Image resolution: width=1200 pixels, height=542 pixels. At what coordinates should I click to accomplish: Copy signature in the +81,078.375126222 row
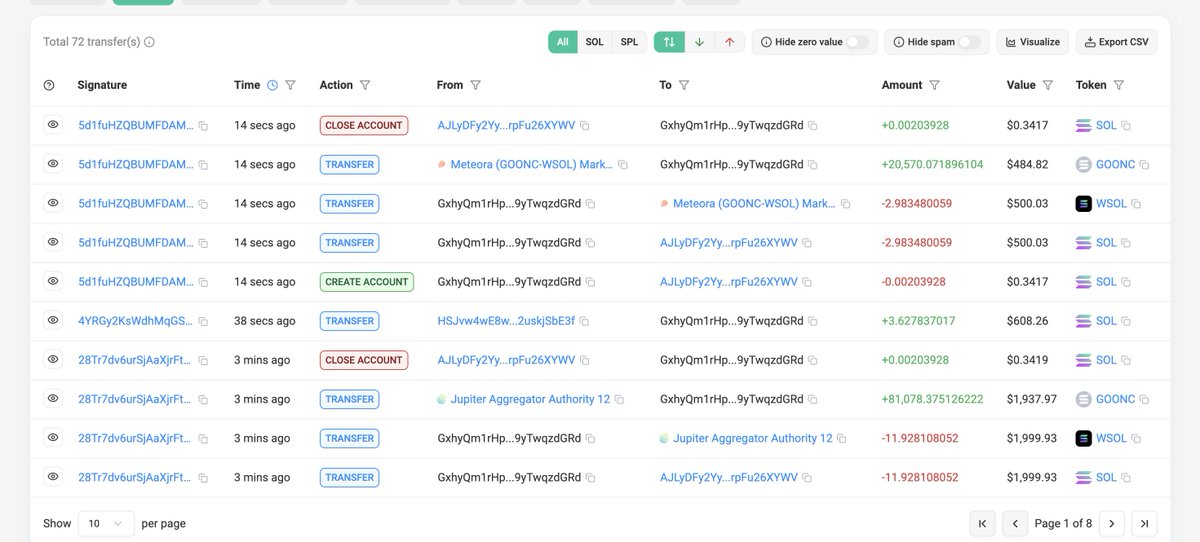203,399
